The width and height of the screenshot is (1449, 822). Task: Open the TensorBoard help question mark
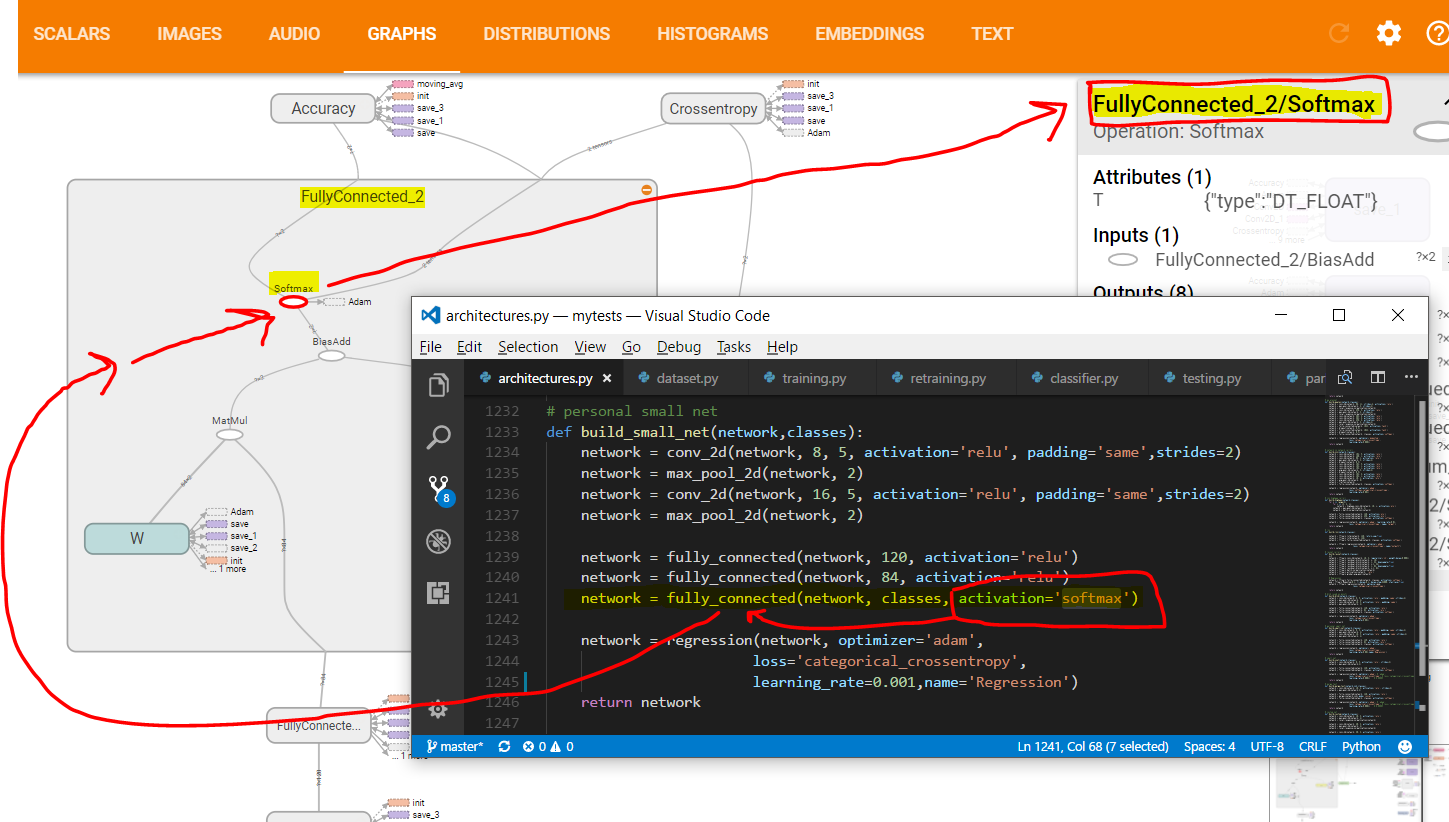click(1437, 33)
